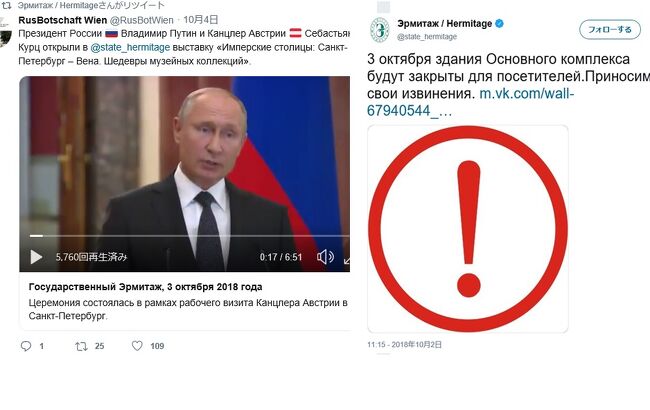Click the 11:15 - 2018年10月2日 timestamp
This screenshot has width=650, height=410.
click(x=404, y=344)
